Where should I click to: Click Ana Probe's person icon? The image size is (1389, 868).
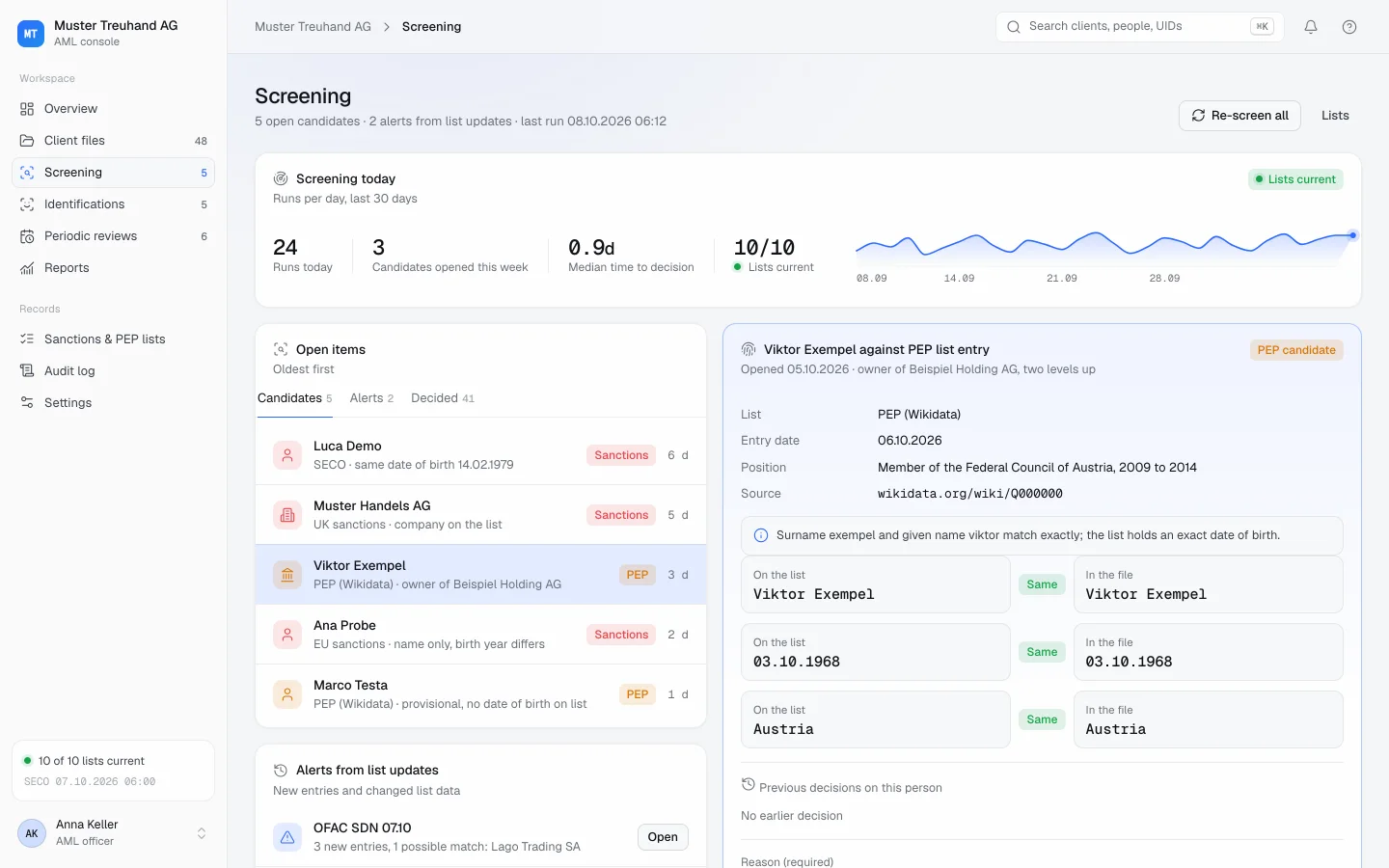(287, 635)
